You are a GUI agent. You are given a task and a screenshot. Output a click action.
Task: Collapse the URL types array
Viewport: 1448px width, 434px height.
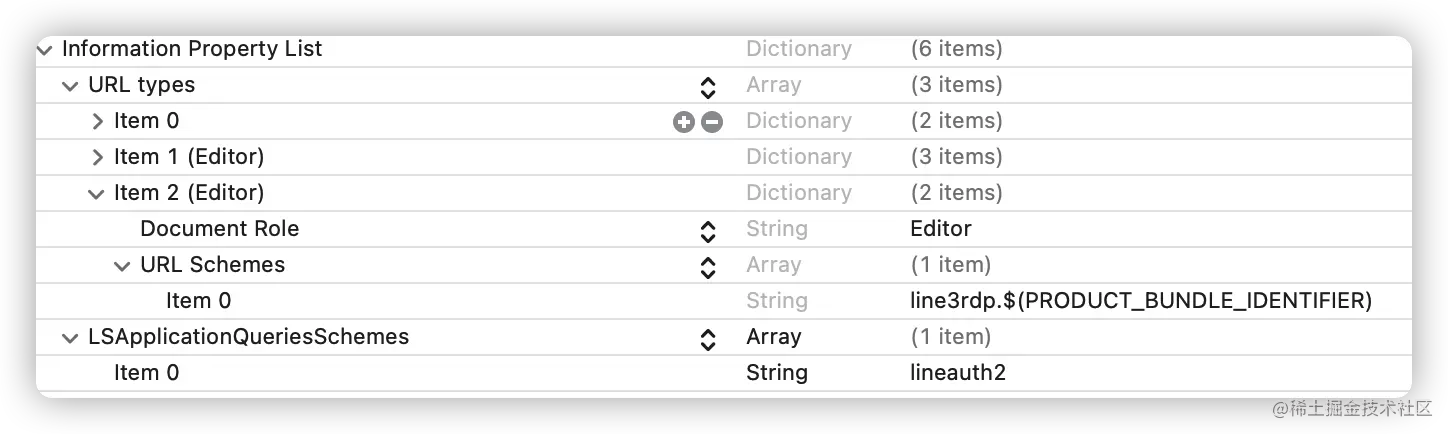pyautogui.click(x=70, y=86)
